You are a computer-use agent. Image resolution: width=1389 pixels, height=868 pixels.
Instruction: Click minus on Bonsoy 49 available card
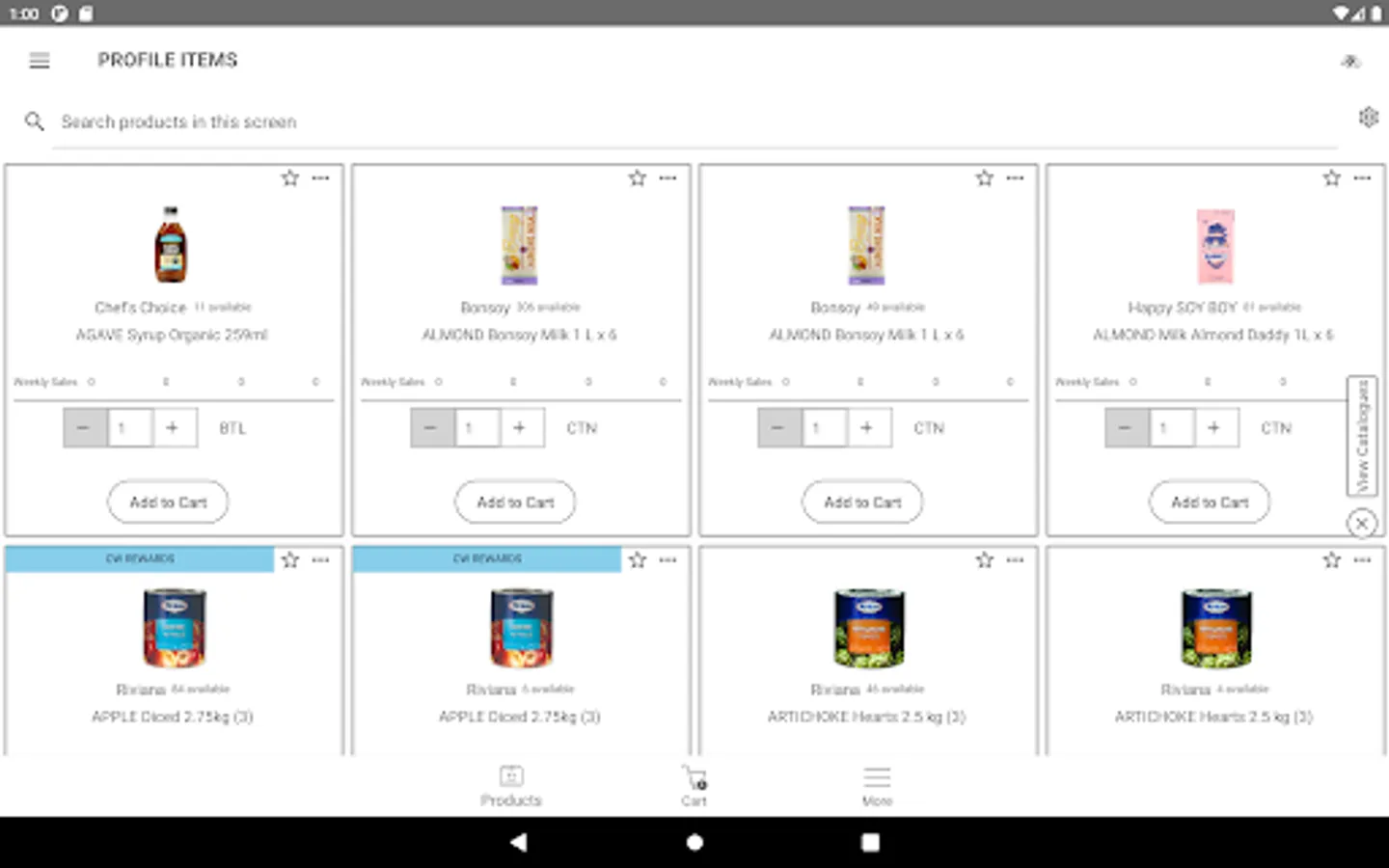pyautogui.click(x=779, y=427)
